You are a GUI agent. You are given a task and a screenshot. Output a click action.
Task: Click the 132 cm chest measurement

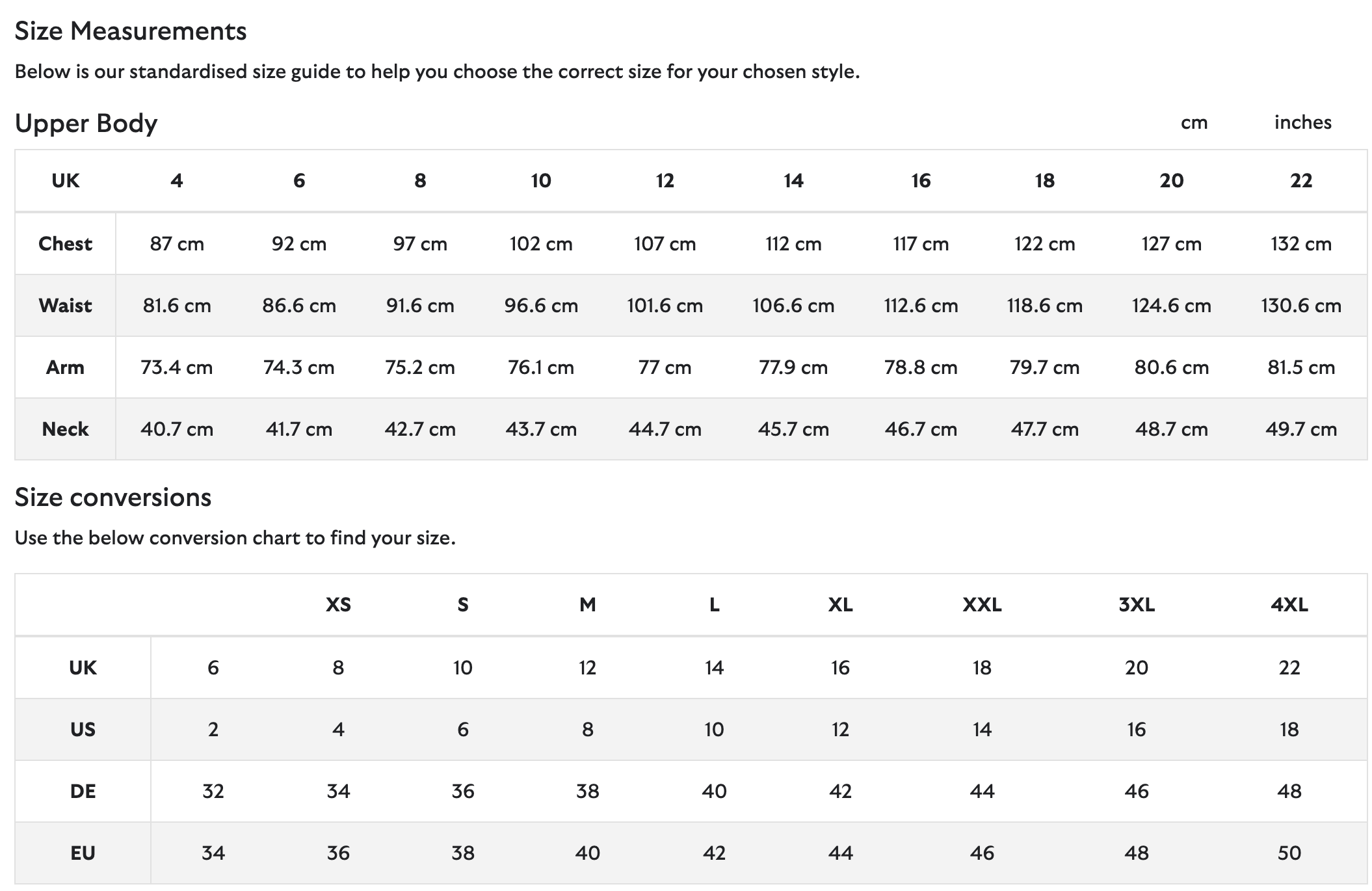1300,244
